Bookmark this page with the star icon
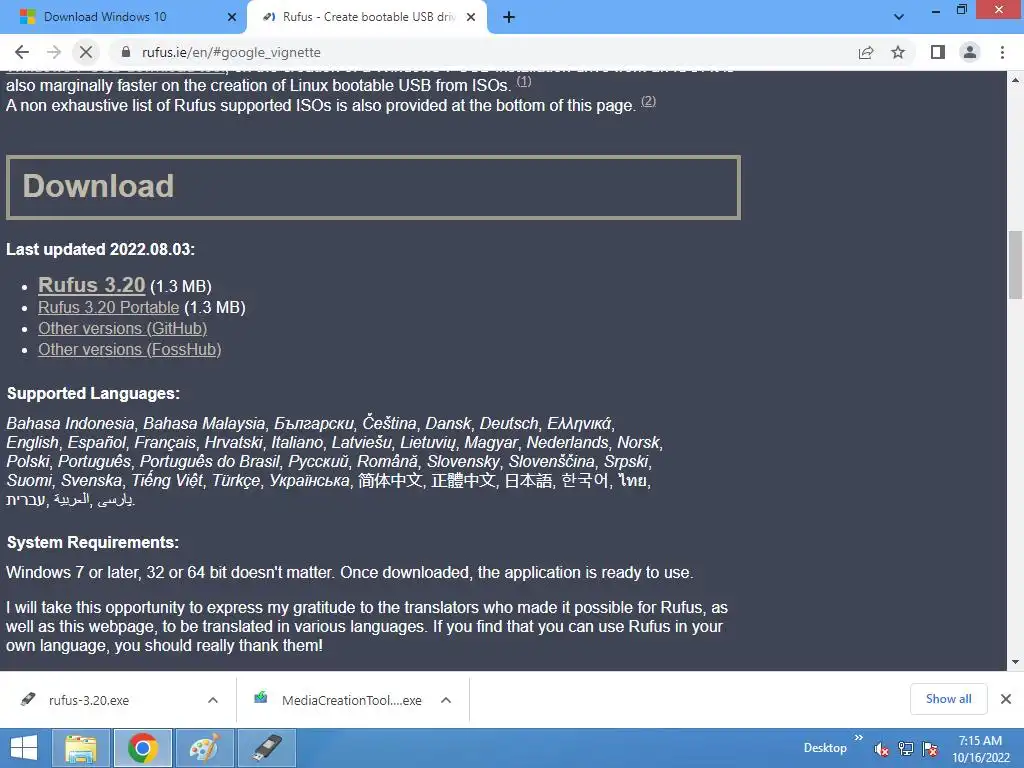The width and height of the screenshot is (1024, 768). point(898,52)
